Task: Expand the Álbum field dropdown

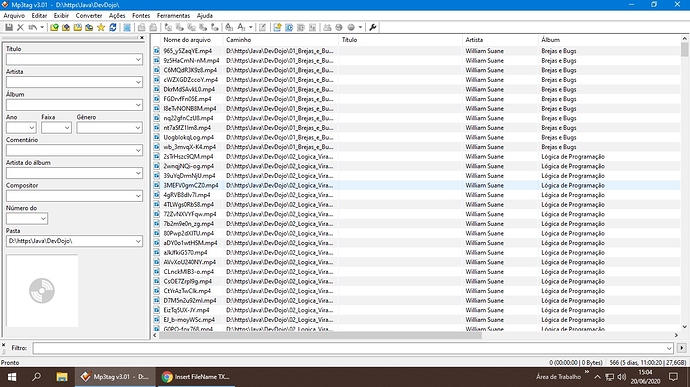Action: pos(138,105)
